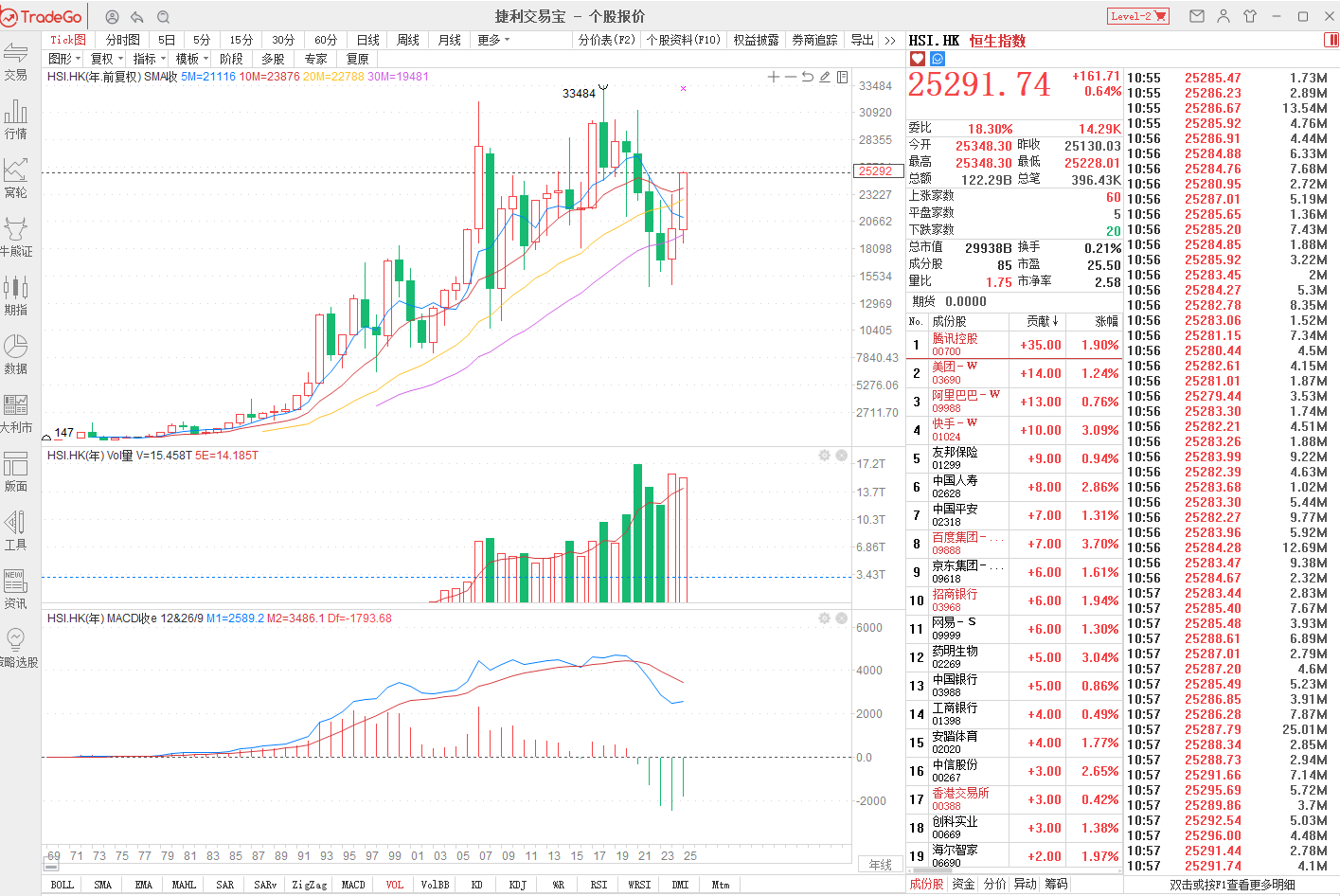
Task: Open the 交易 (Trade) sidebar icon
Action: coord(16,61)
